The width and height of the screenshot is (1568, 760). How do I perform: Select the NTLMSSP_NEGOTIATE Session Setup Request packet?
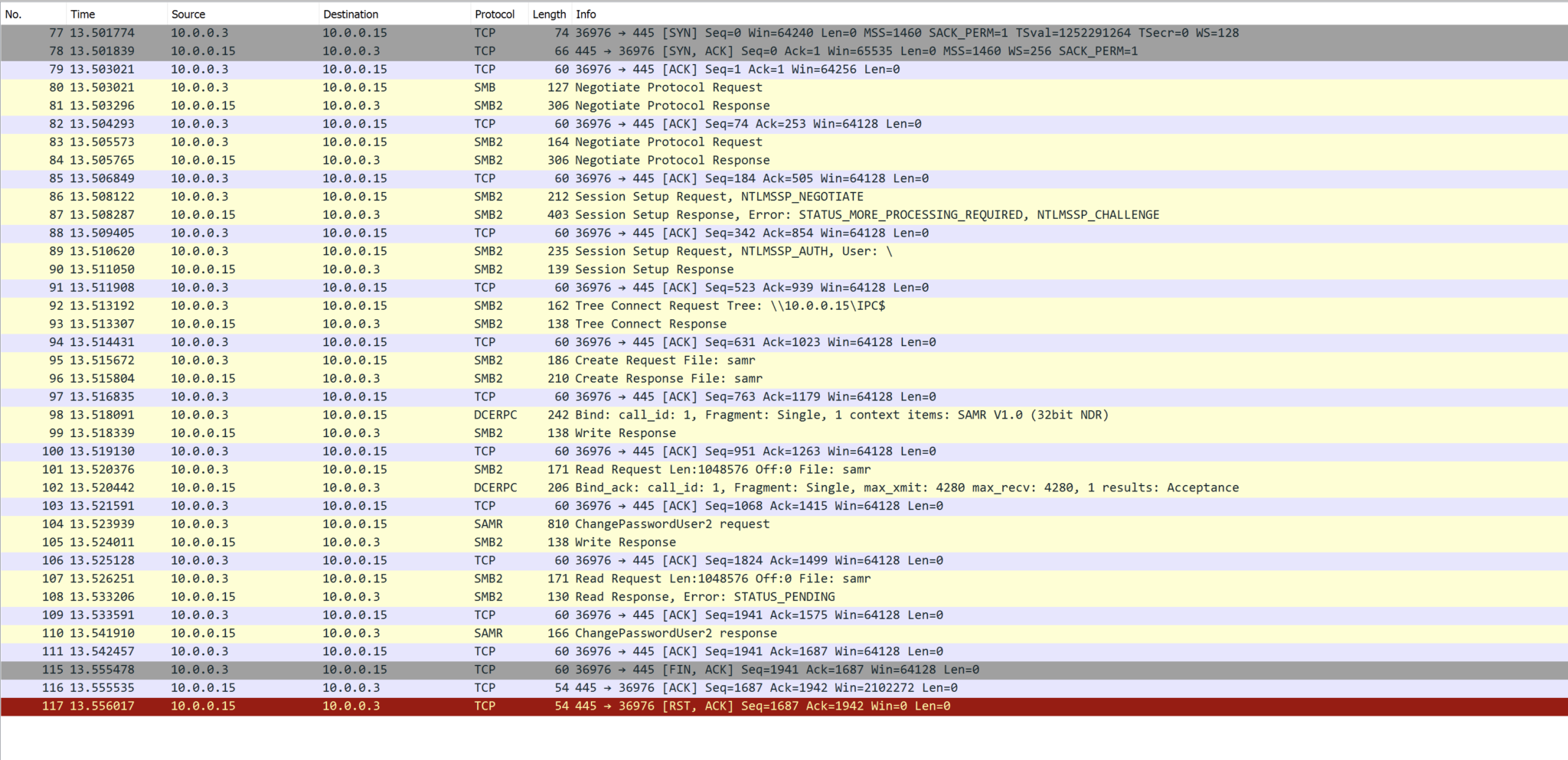point(459,196)
